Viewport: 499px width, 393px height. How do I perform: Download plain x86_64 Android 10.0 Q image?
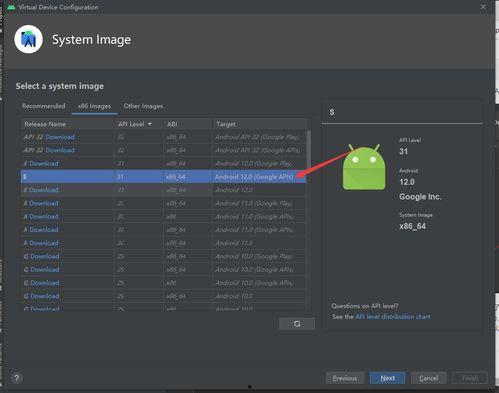pyautogui.click(x=45, y=296)
